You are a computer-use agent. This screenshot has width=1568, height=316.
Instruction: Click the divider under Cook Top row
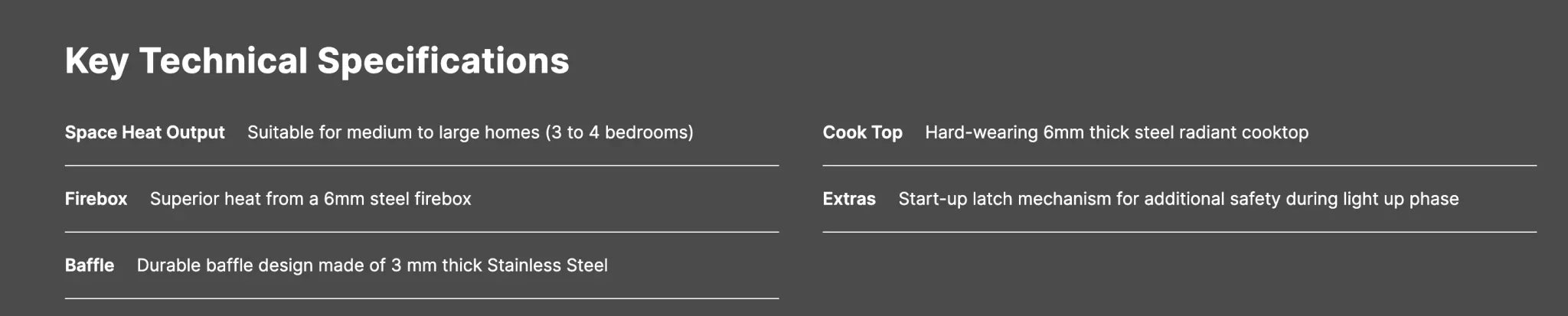(x=1179, y=165)
